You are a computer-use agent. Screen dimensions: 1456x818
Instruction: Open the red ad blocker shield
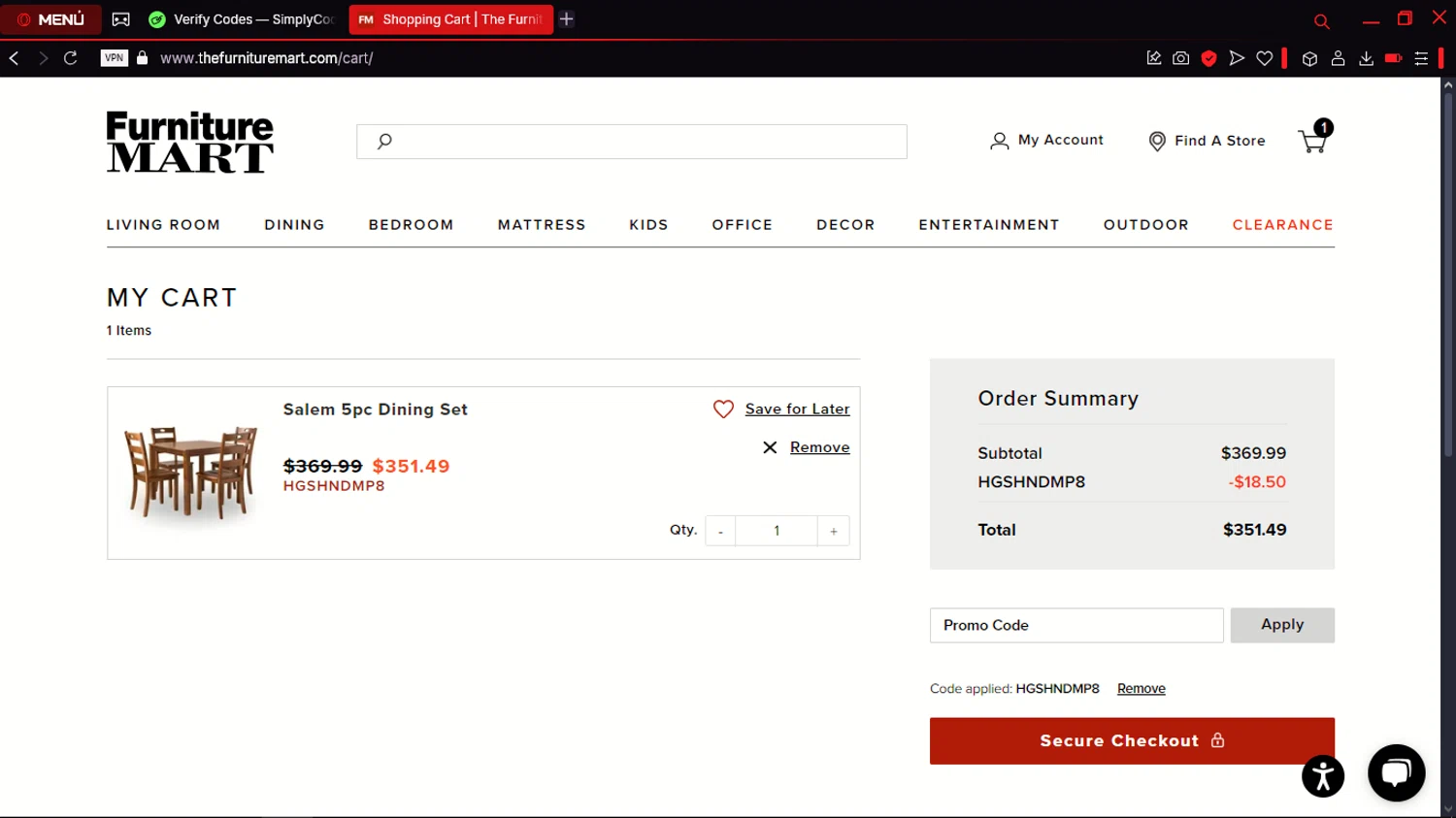(x=1208, y=58)
